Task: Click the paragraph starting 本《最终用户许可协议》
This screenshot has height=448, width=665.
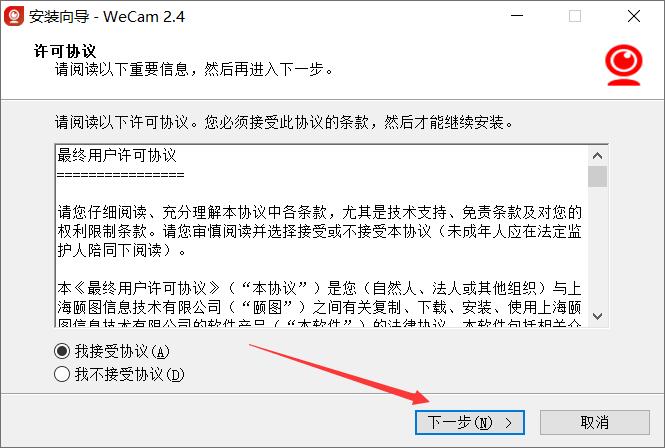Action: 319,304
